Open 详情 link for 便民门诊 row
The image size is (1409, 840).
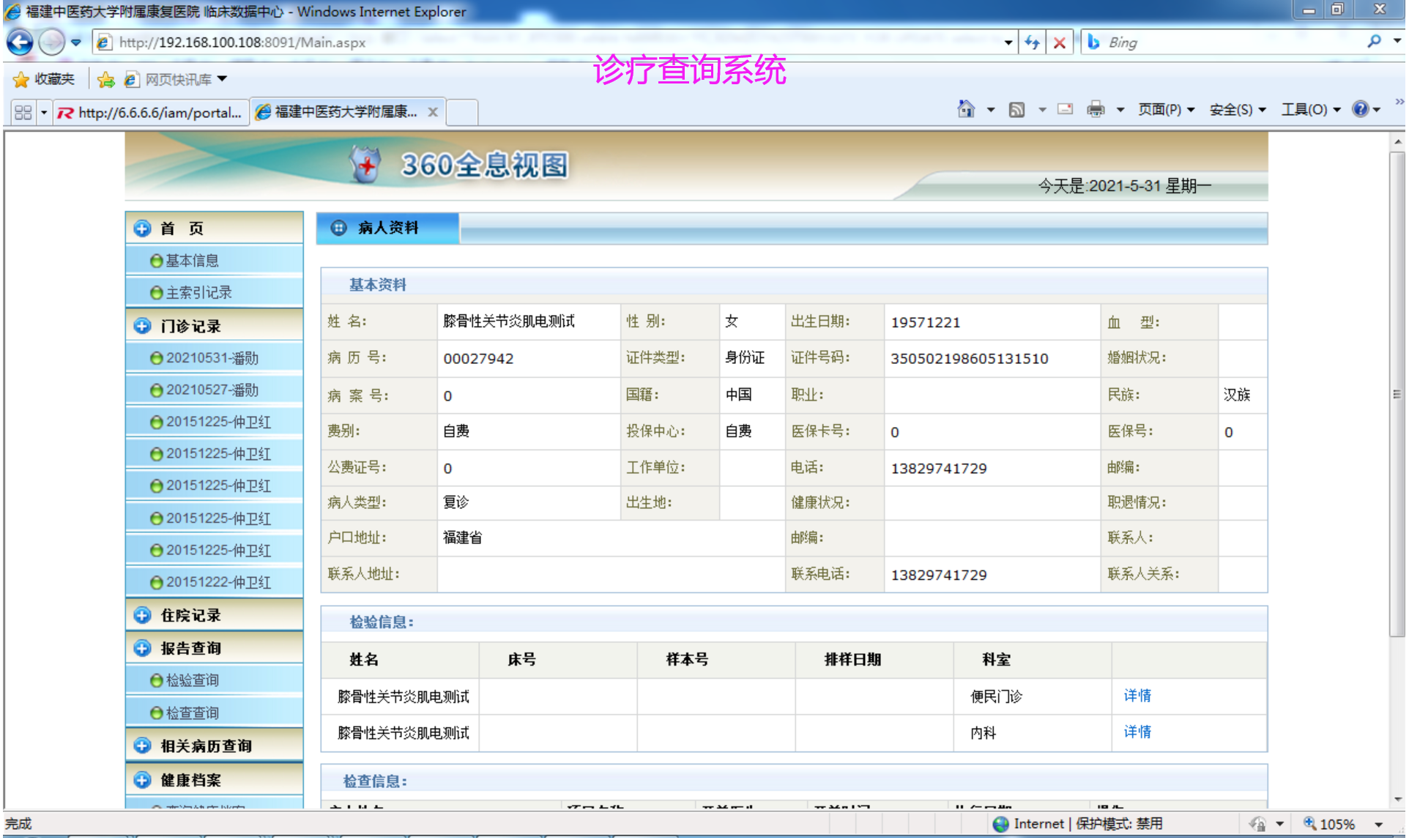tap(1137, 696)
